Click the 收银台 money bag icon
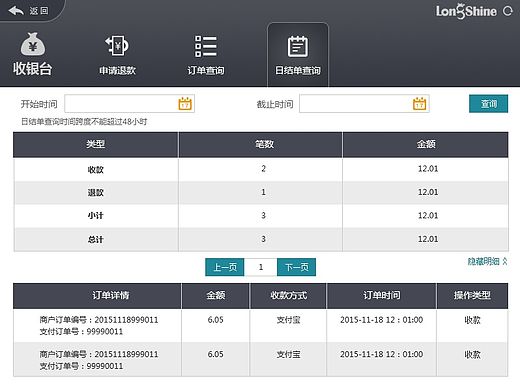This screenshot has width=520, height=390. [33, 44]
